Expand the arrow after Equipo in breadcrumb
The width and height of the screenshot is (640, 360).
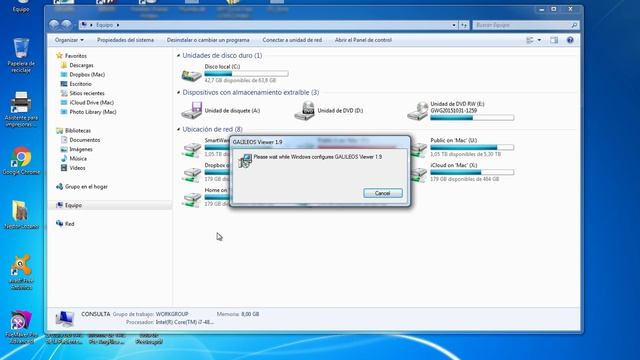[118, 25]
